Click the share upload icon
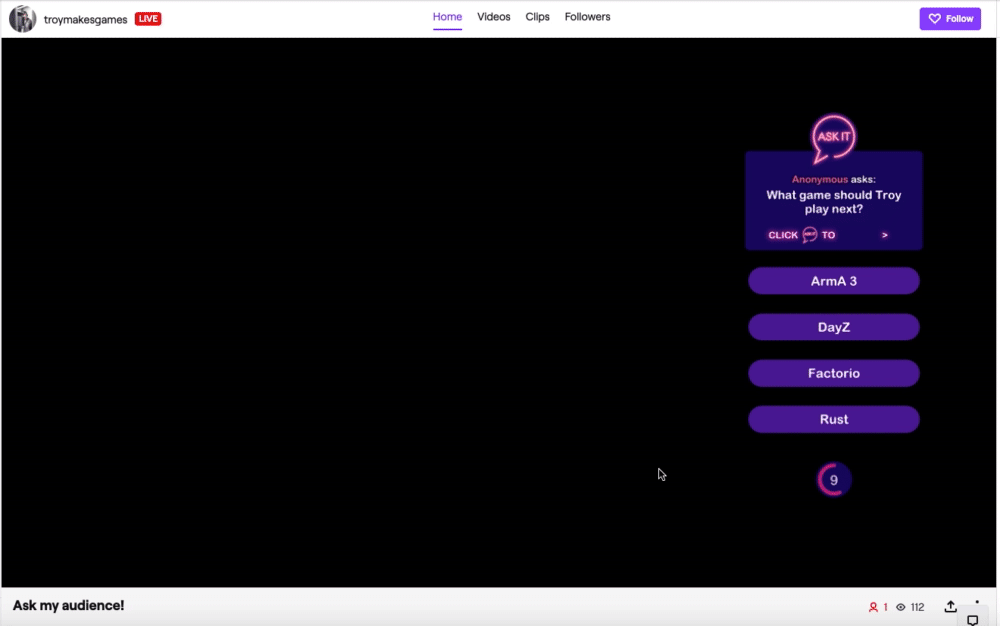 950,606
